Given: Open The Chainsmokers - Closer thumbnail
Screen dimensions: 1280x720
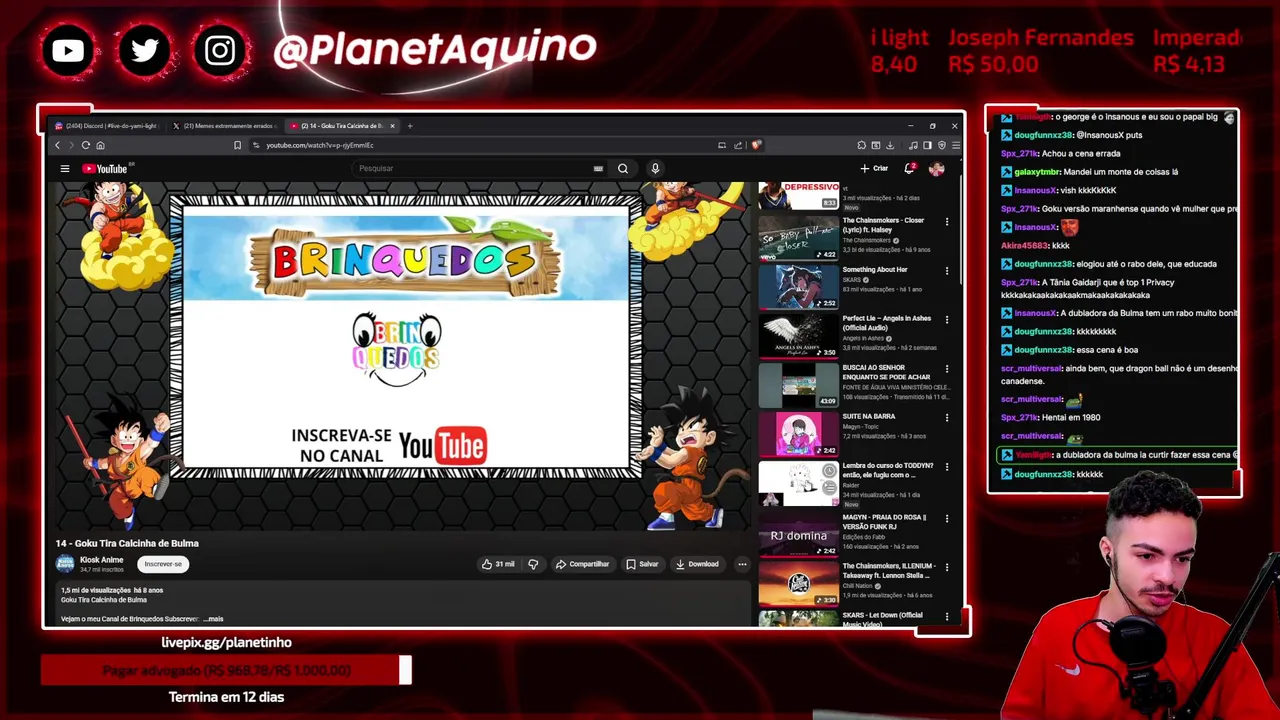Looking at the screenshot, I should 799,238.
